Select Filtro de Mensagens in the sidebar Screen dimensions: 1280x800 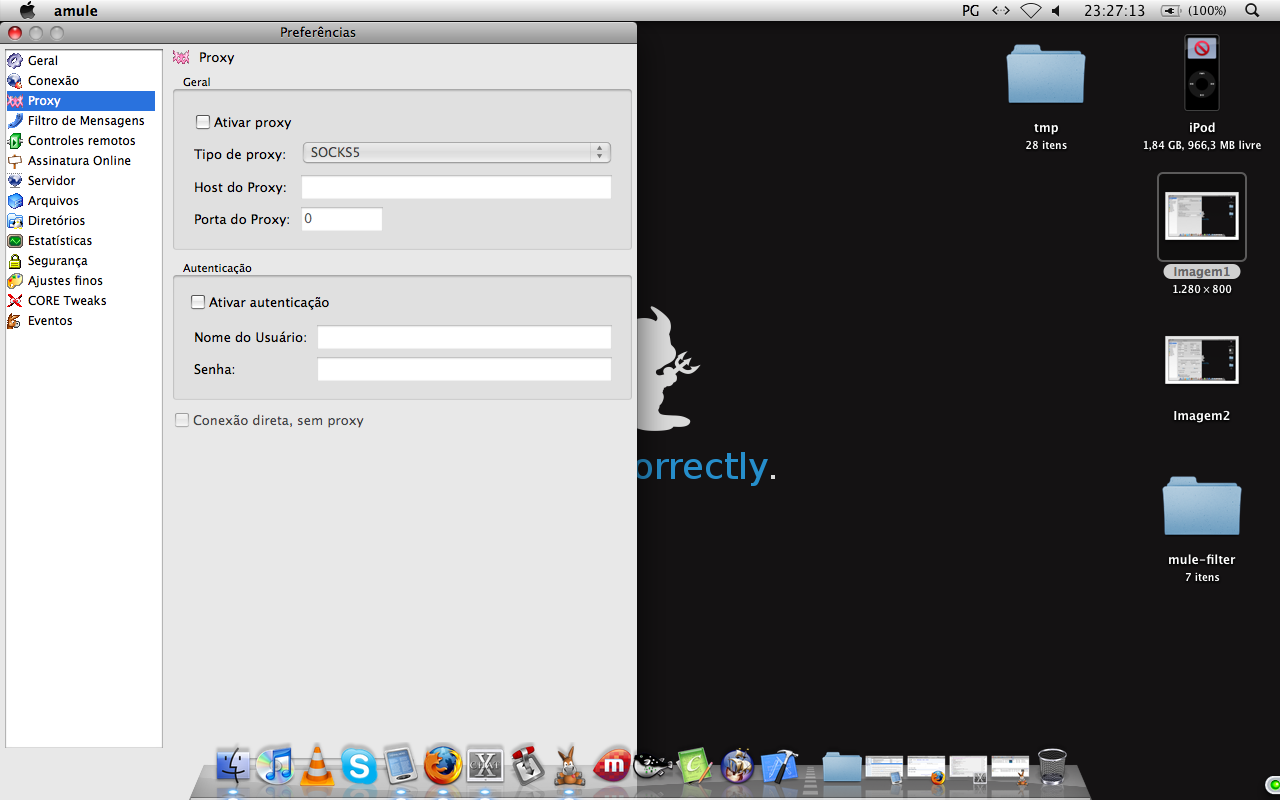85,121
